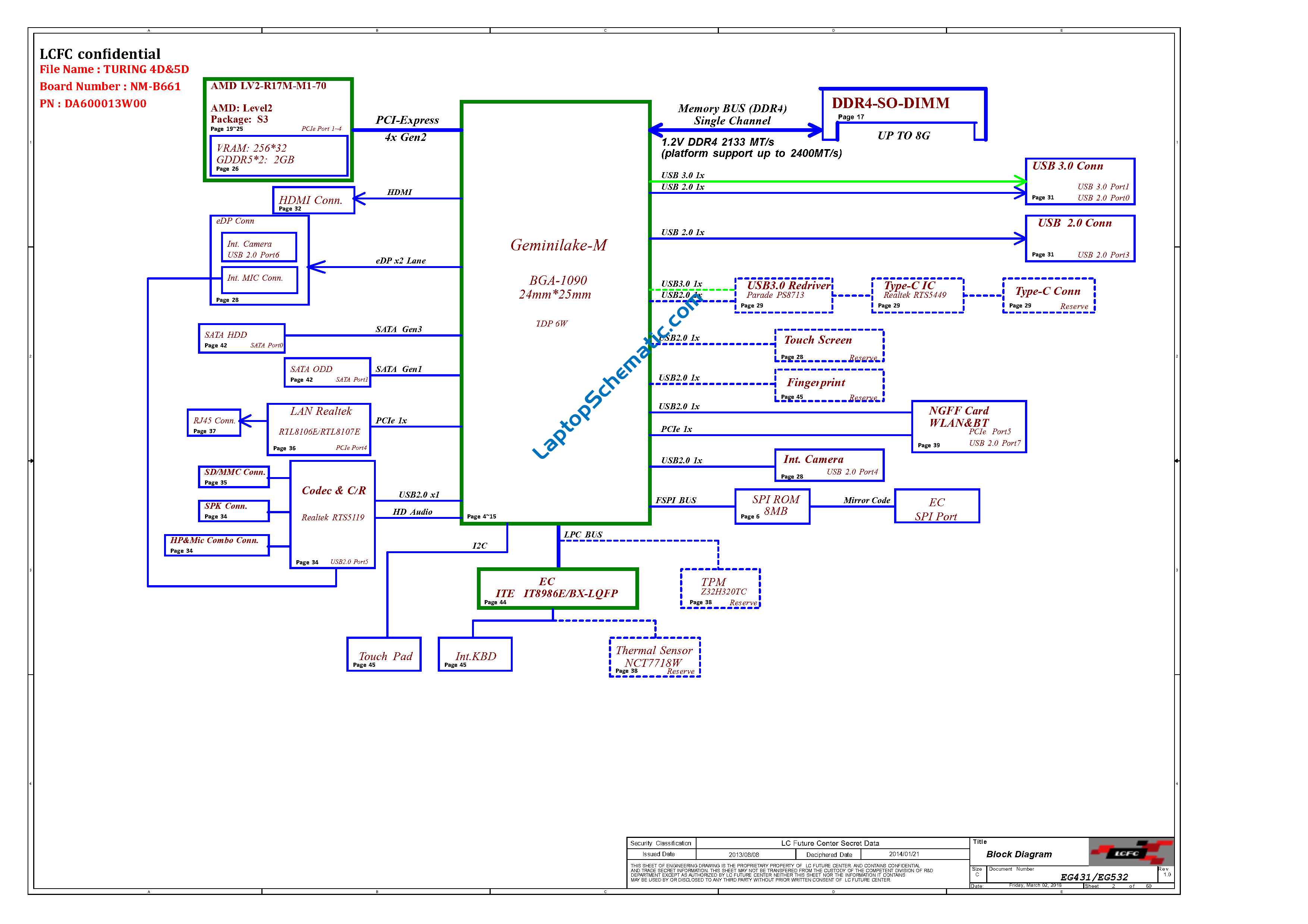Click the HDMI Conn. block
The height and width of the screenshot is (924, 1308).
pos(314,201)
